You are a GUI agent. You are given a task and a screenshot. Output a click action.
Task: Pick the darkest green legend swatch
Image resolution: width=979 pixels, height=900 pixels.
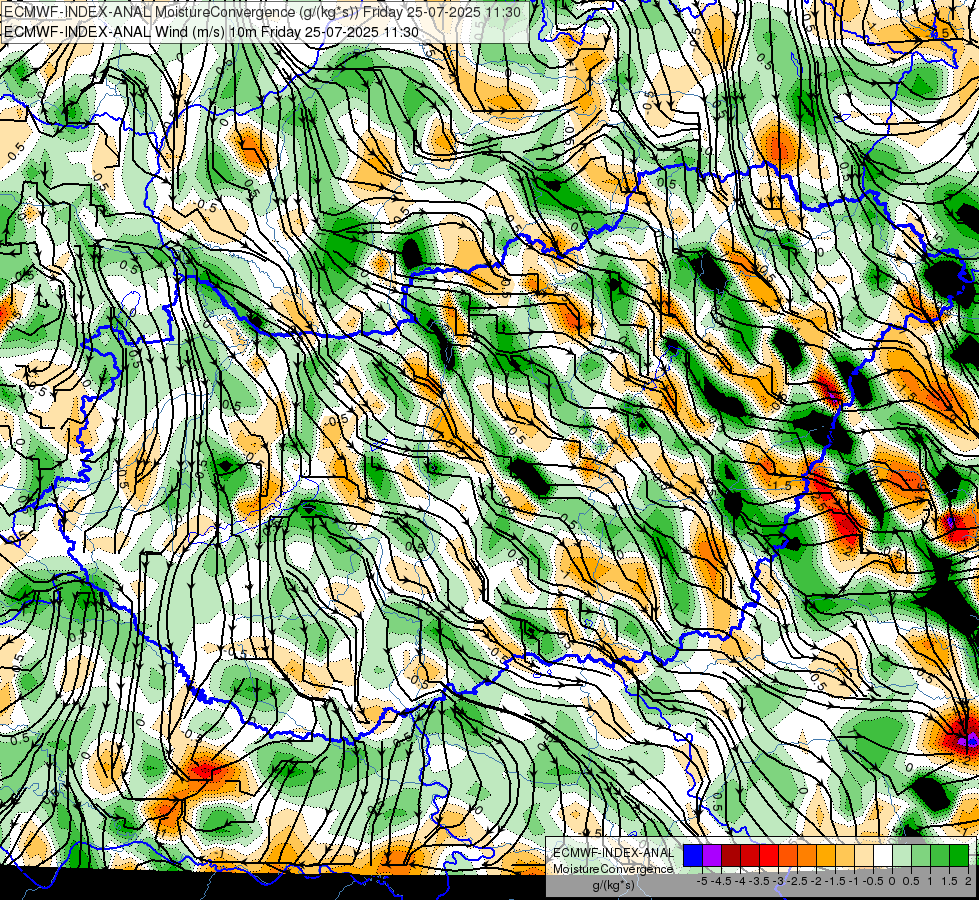coord(959,856)
